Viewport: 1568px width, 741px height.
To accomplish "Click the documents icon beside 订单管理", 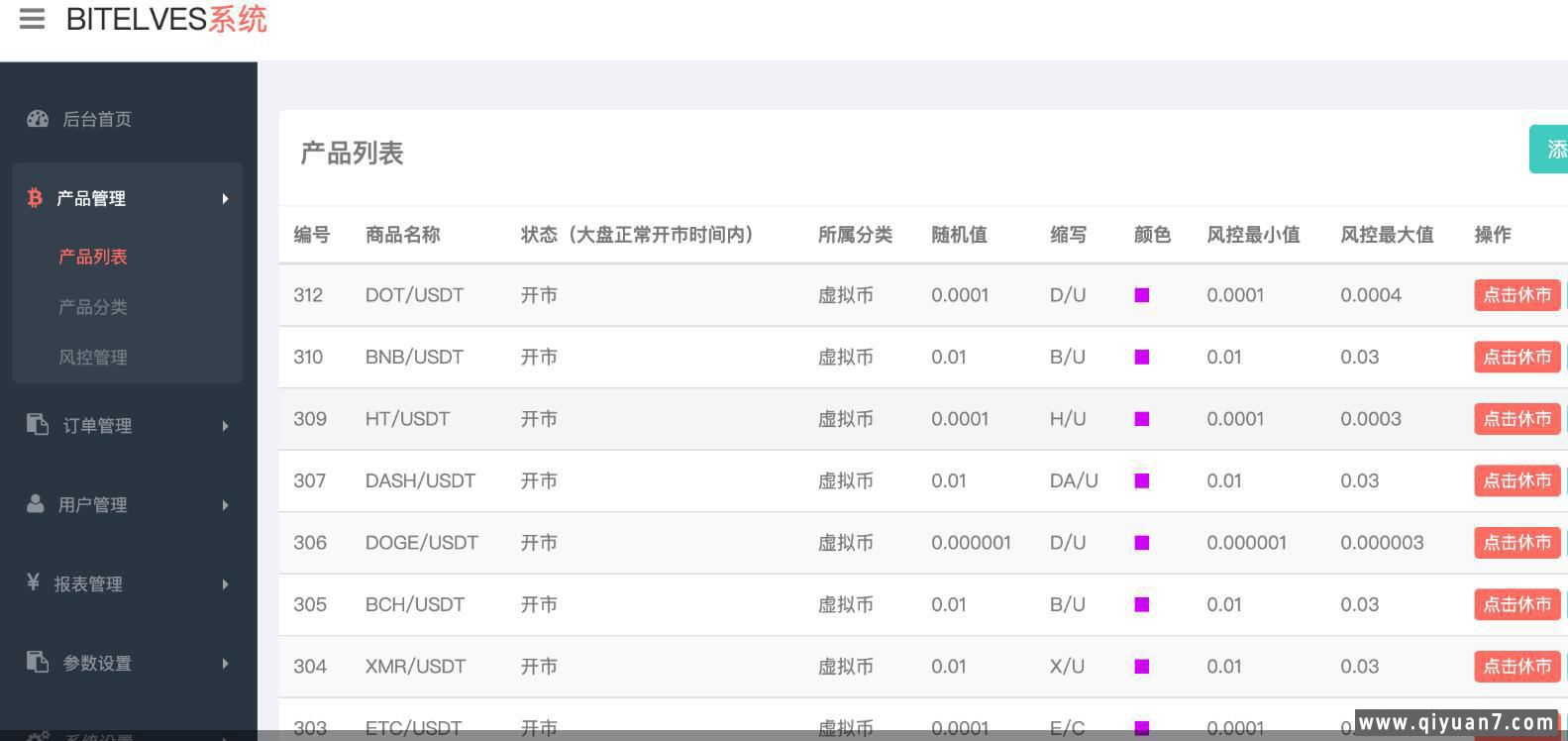I will coord(38,425).
